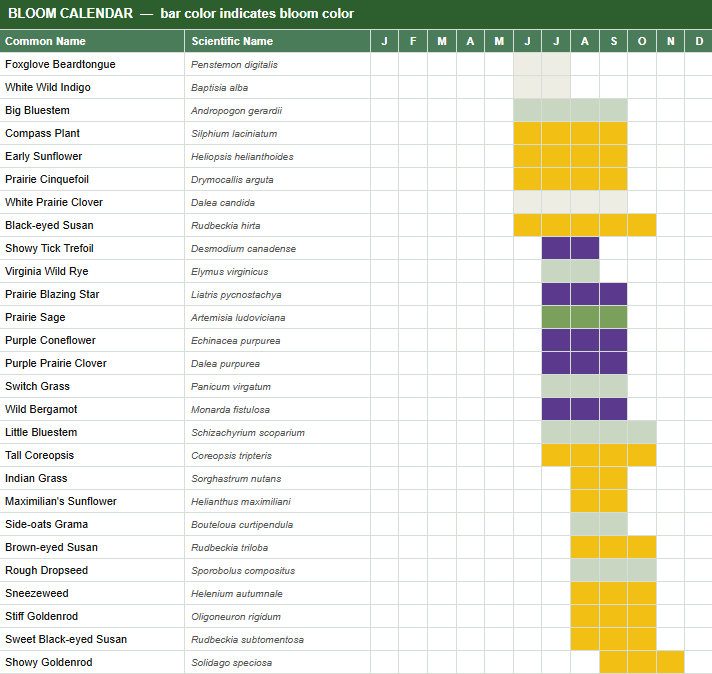The width and height of the screenshot is (712, 674).
Task: Select the Little Bluestem name cell
Action: pyautogui.click(x=92, y=432)
